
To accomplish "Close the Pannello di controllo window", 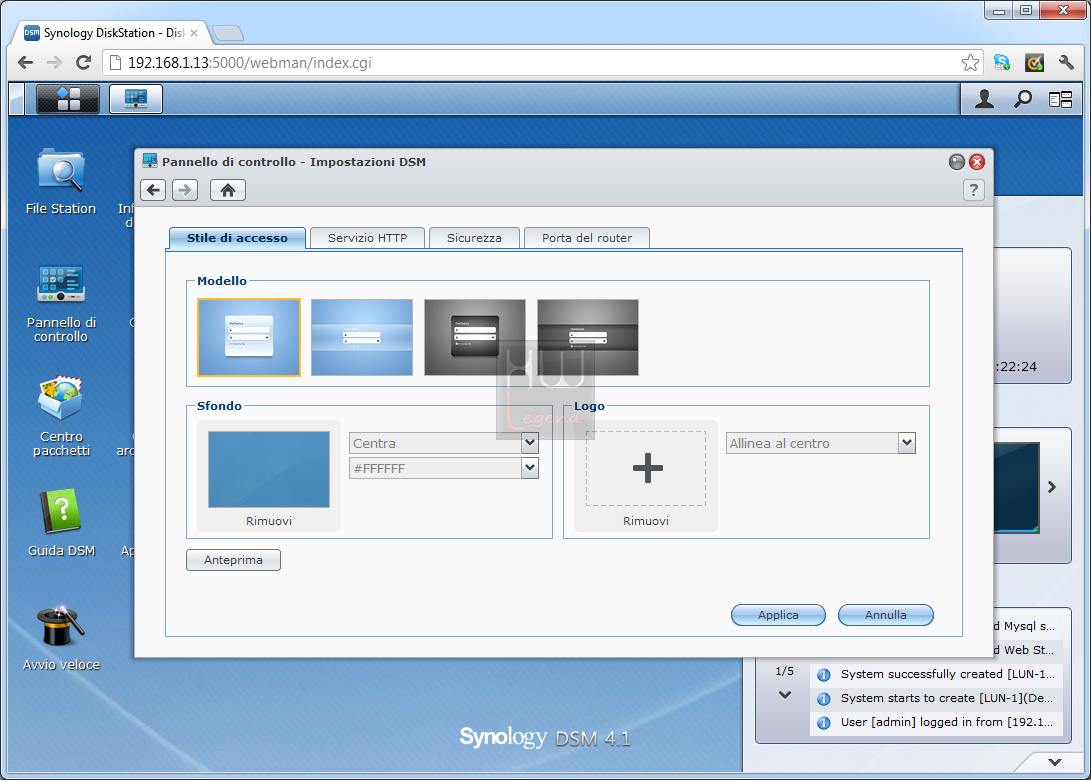I will [x=977, y=162].
